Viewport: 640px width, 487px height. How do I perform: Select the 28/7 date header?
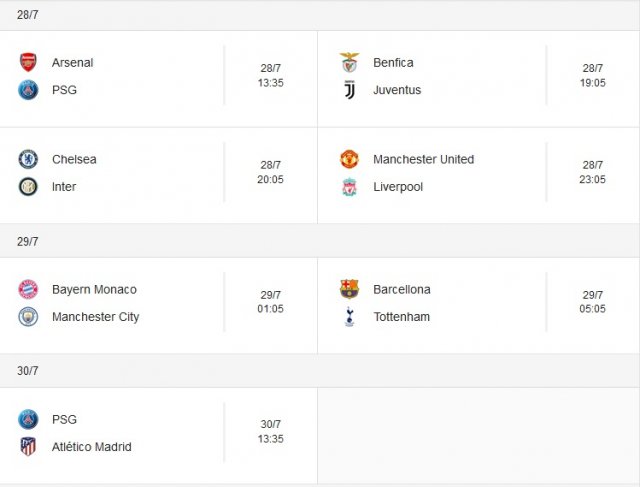coord(28,15)
